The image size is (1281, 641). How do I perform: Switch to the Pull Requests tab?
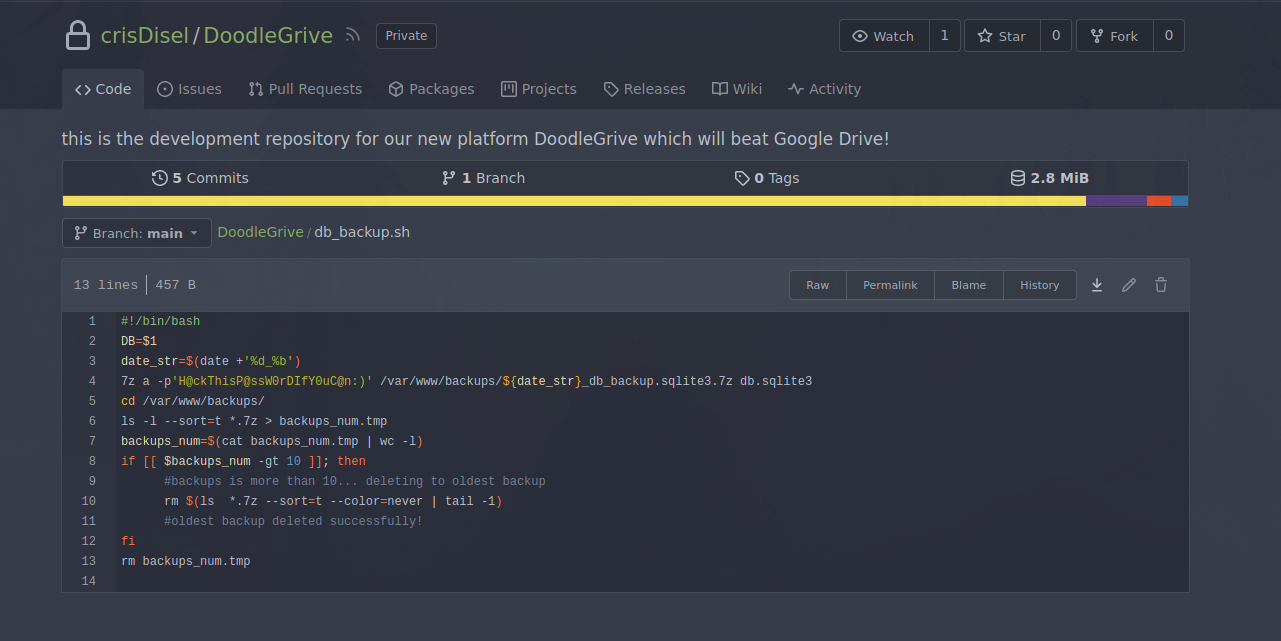pos(305,89)
